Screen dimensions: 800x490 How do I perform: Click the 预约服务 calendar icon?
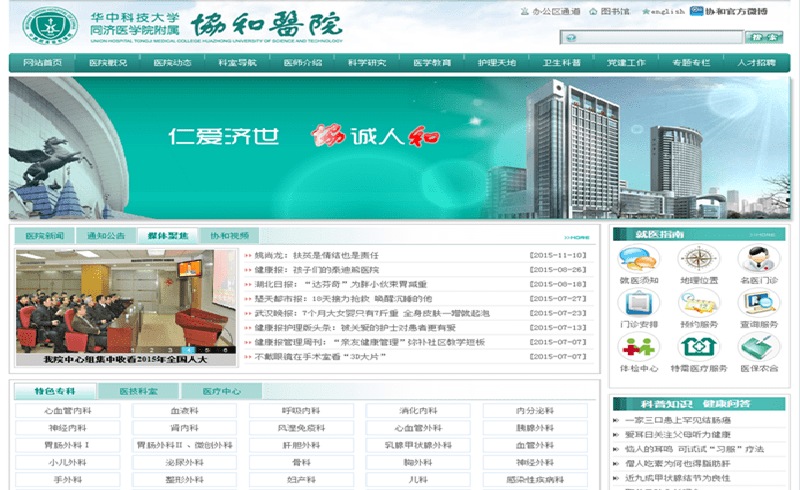tap(699, 304)
